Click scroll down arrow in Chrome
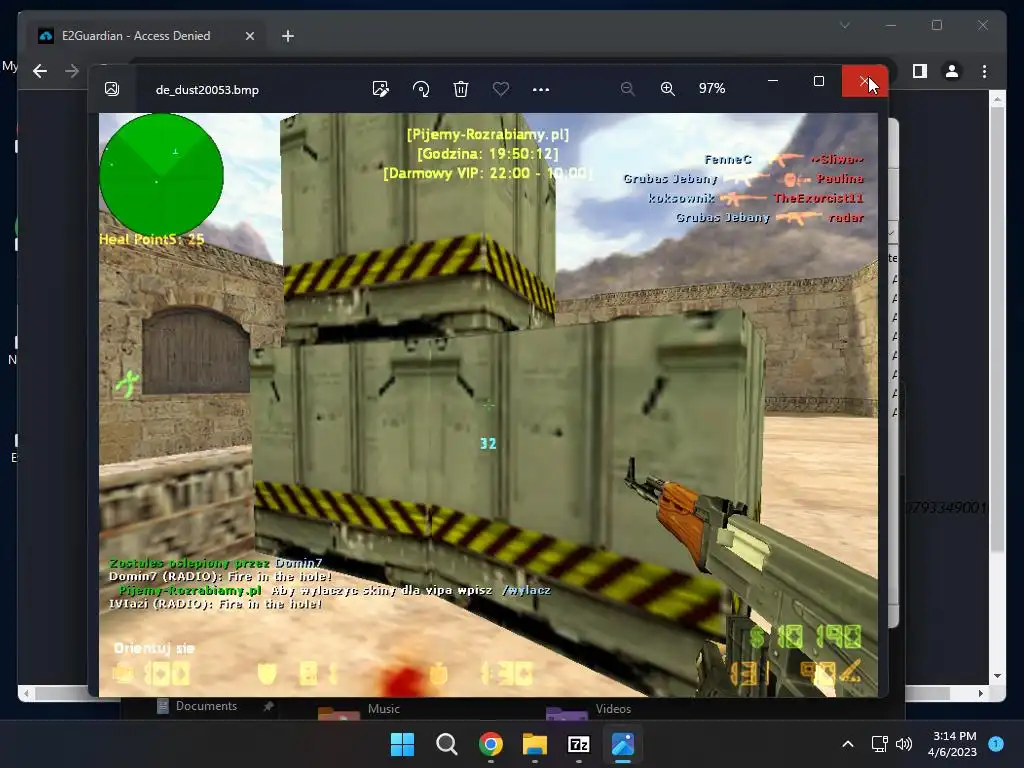The height and width of the screenshot is (768, 1024). [x=997, y=676]
